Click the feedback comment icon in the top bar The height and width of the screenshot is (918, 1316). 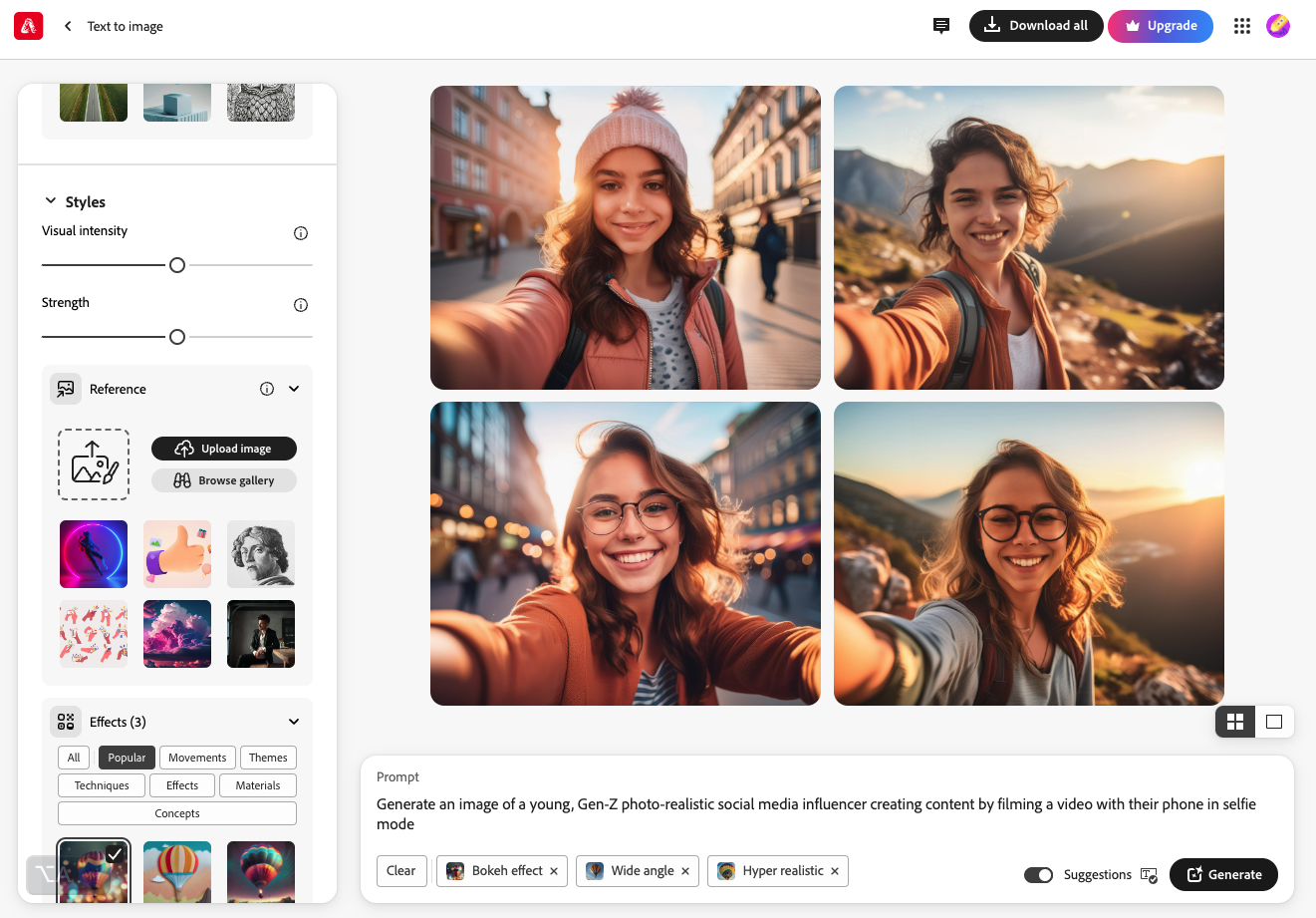pos(940,26)
